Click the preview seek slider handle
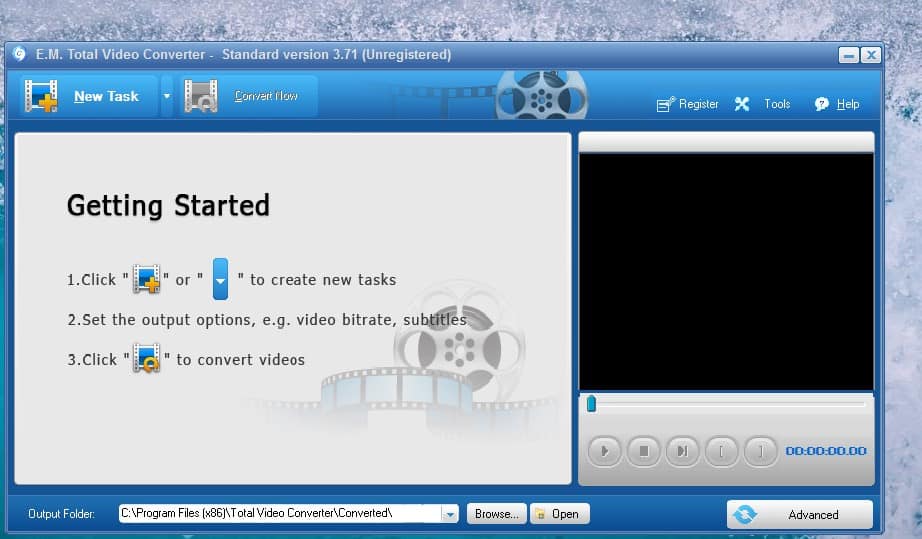The image size is (922, 539). coord(592,404)
